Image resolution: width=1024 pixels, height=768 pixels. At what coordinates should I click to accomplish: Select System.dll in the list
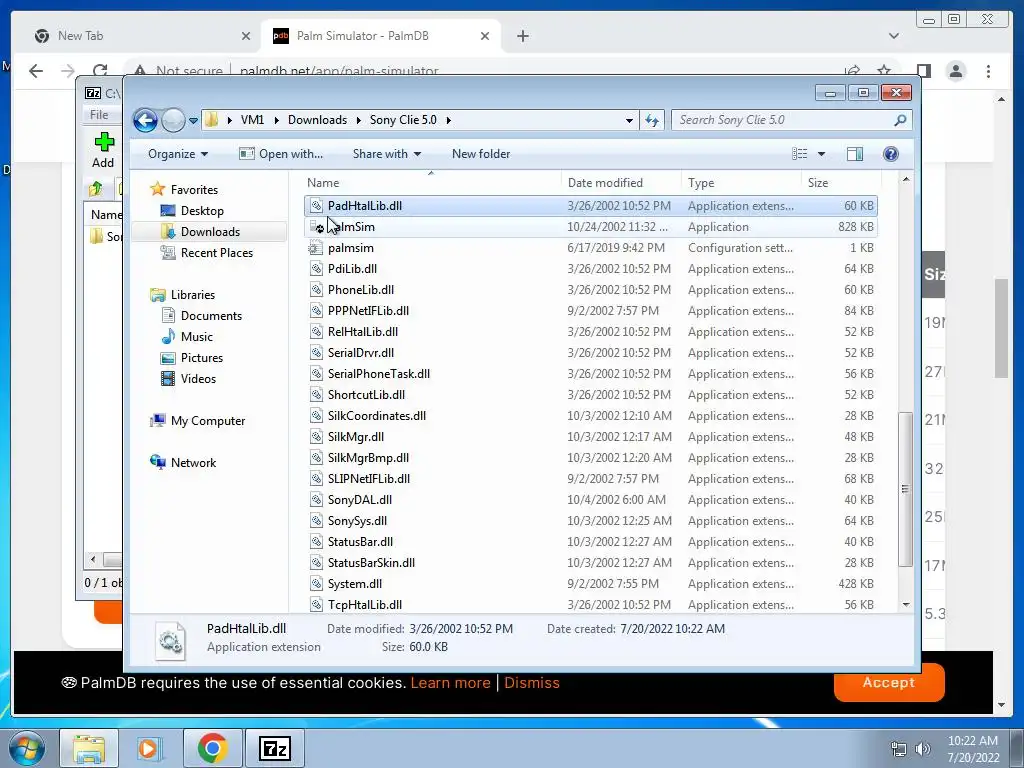pyautogui.click(x=591, y=584)
